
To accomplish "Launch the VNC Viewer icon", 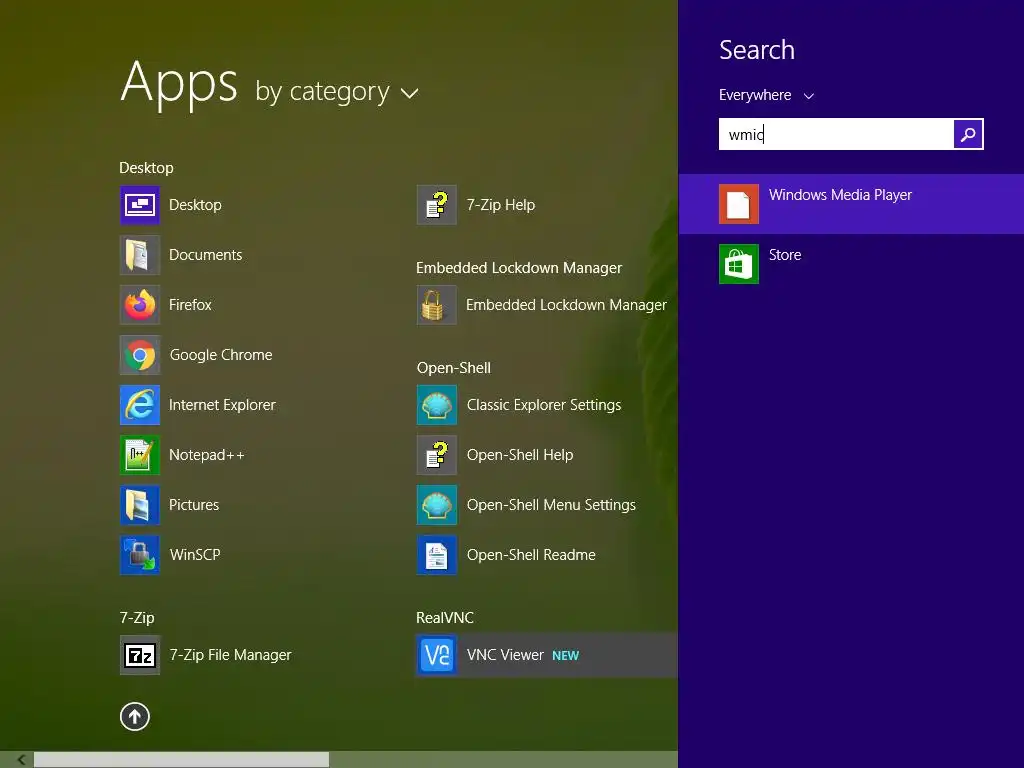I will 437,655.
